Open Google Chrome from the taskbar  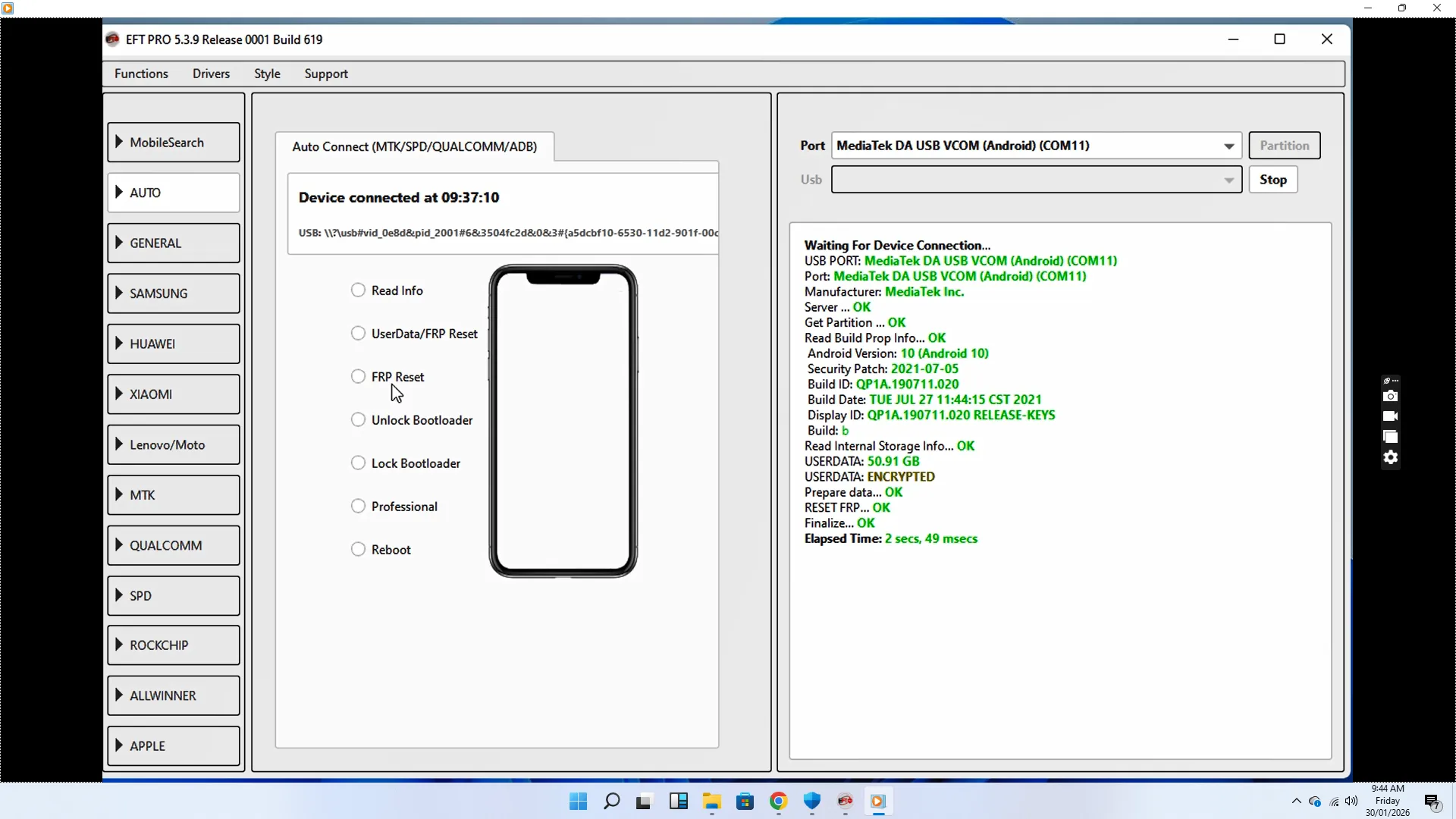click(x=778, y=802)
